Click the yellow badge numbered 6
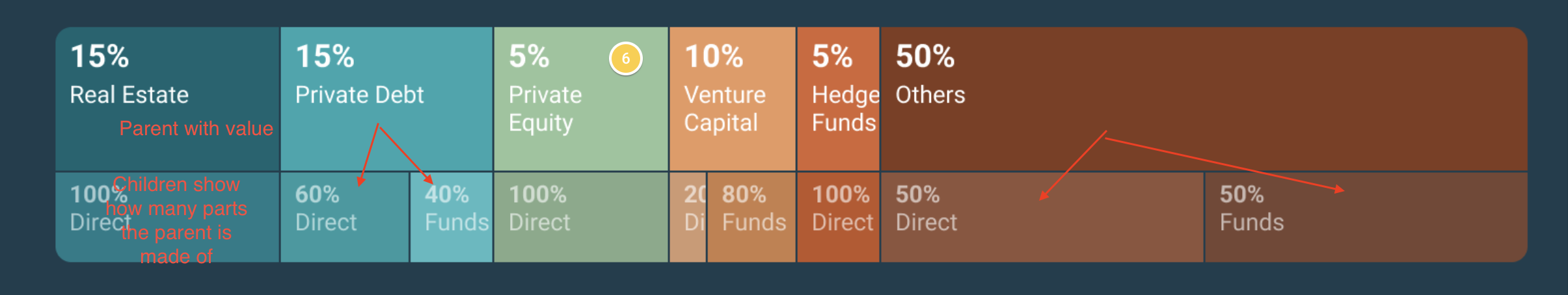Screen dimensions: 1568x295 [625, 58]
